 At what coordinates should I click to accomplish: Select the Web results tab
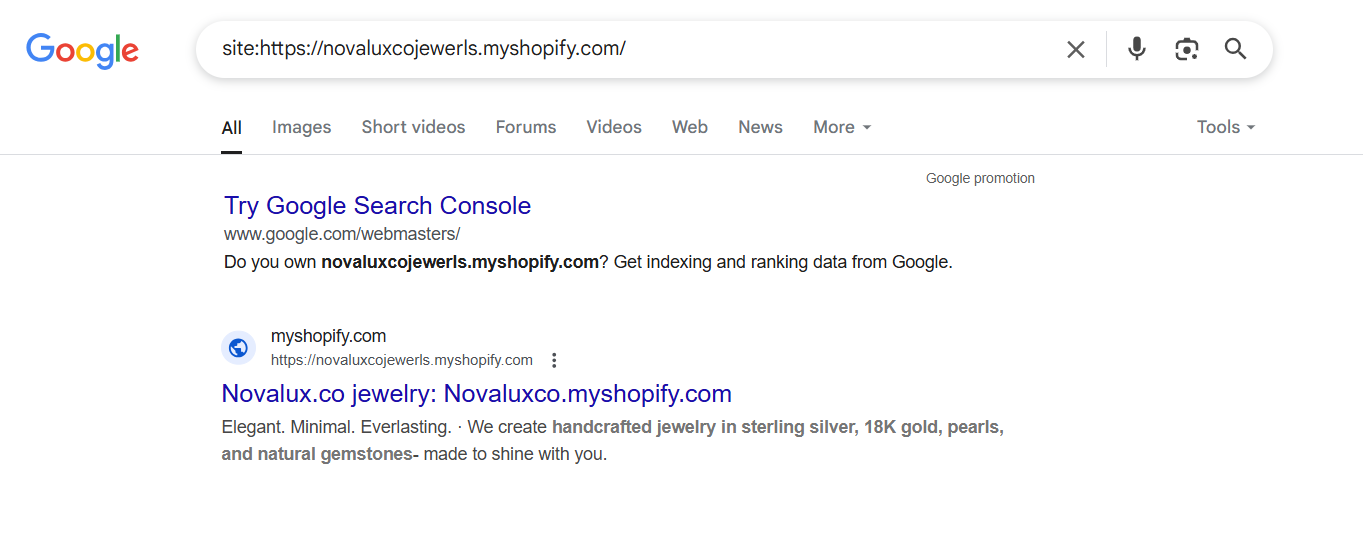coord(689,127)
